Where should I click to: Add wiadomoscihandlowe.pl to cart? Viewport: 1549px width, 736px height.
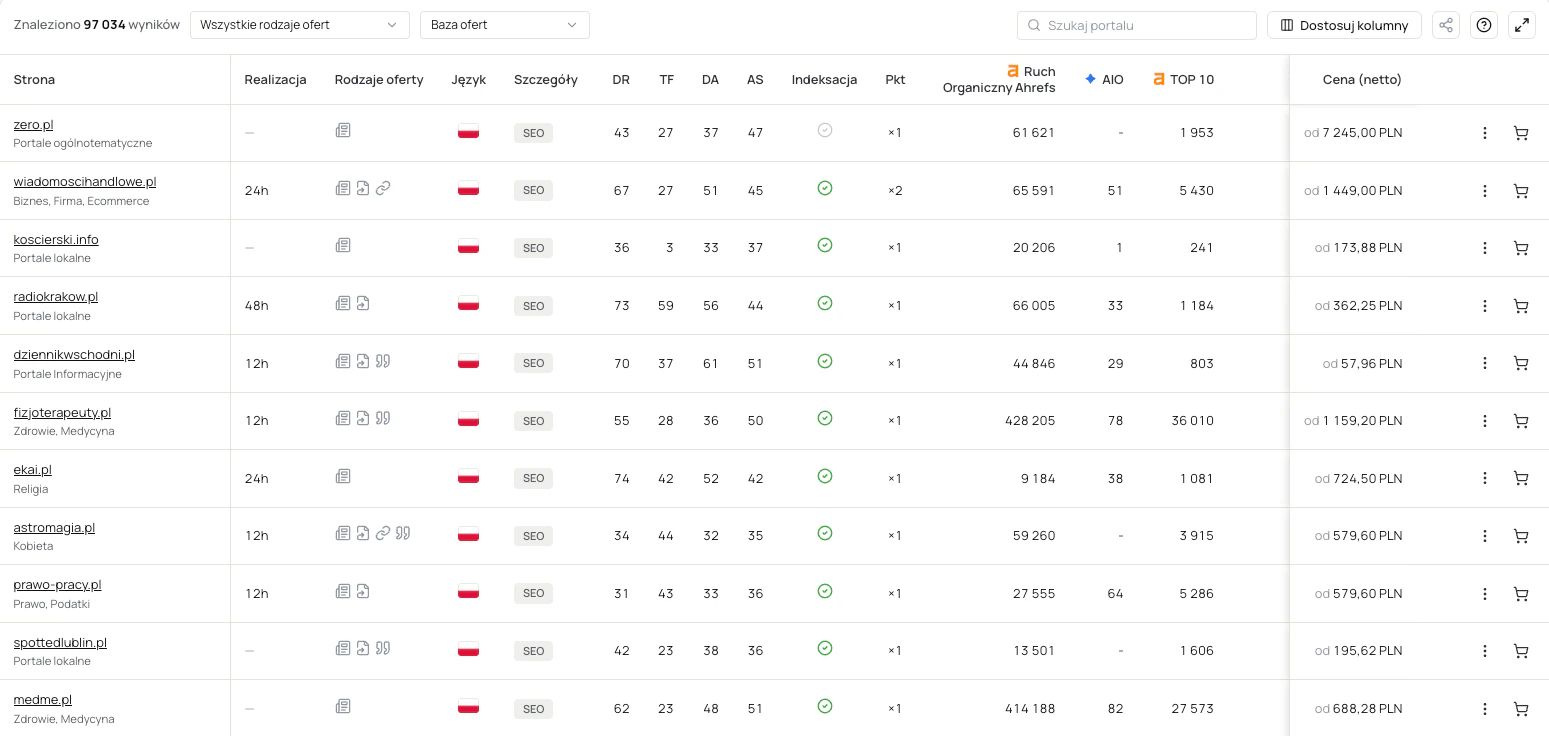pos(1521,191)
